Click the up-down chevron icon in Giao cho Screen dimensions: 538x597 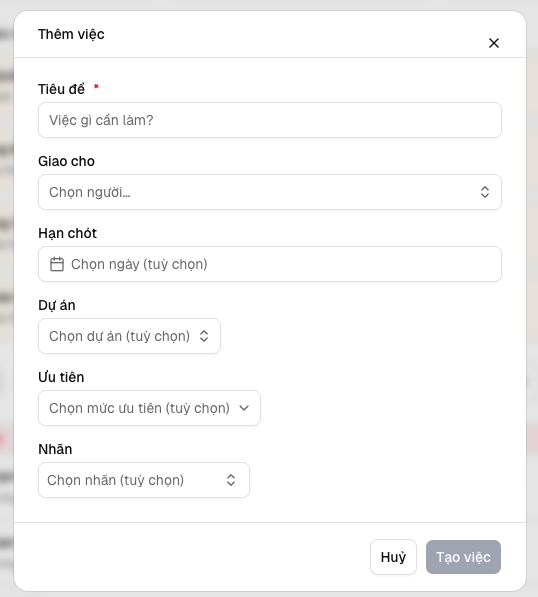(x=484, y=192)
